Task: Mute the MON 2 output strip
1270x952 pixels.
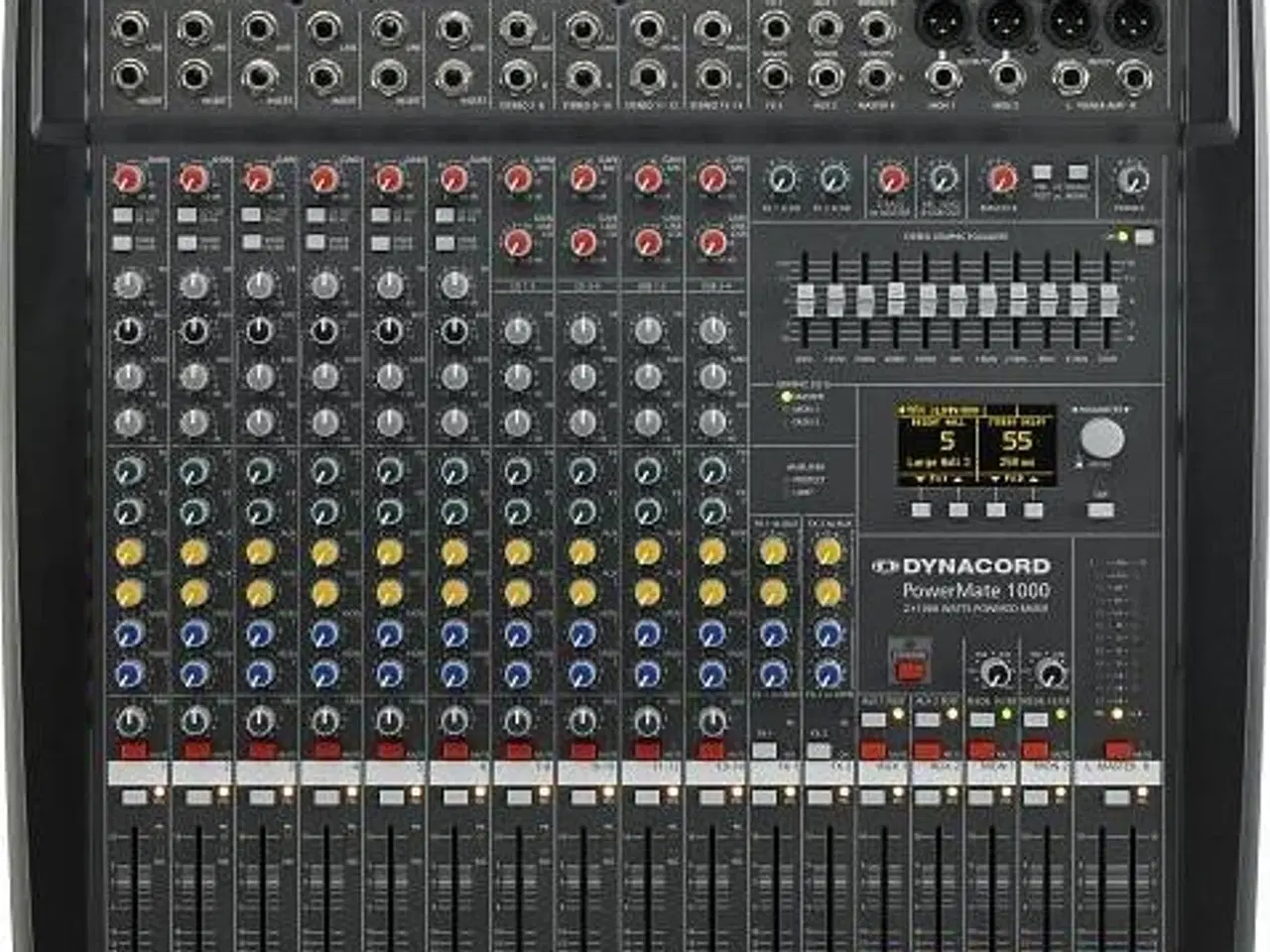Action: [x=1035, y=751]
